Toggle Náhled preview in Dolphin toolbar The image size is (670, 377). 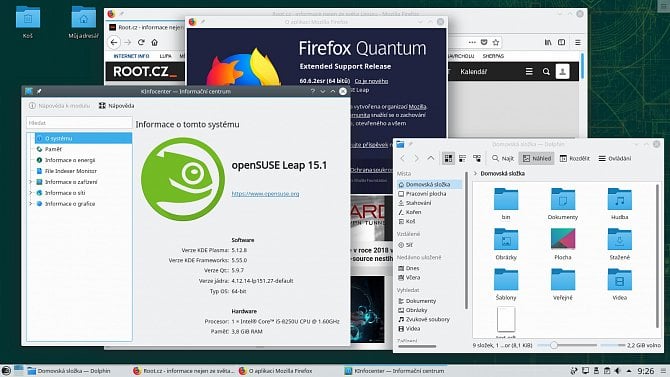tap(537, 159)
